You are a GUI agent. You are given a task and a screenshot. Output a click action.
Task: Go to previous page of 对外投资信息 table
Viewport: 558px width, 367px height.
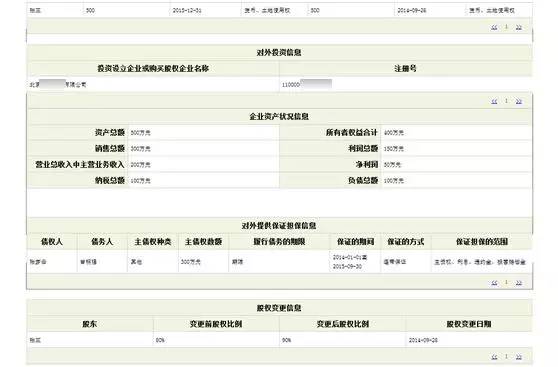click(494, 101)
